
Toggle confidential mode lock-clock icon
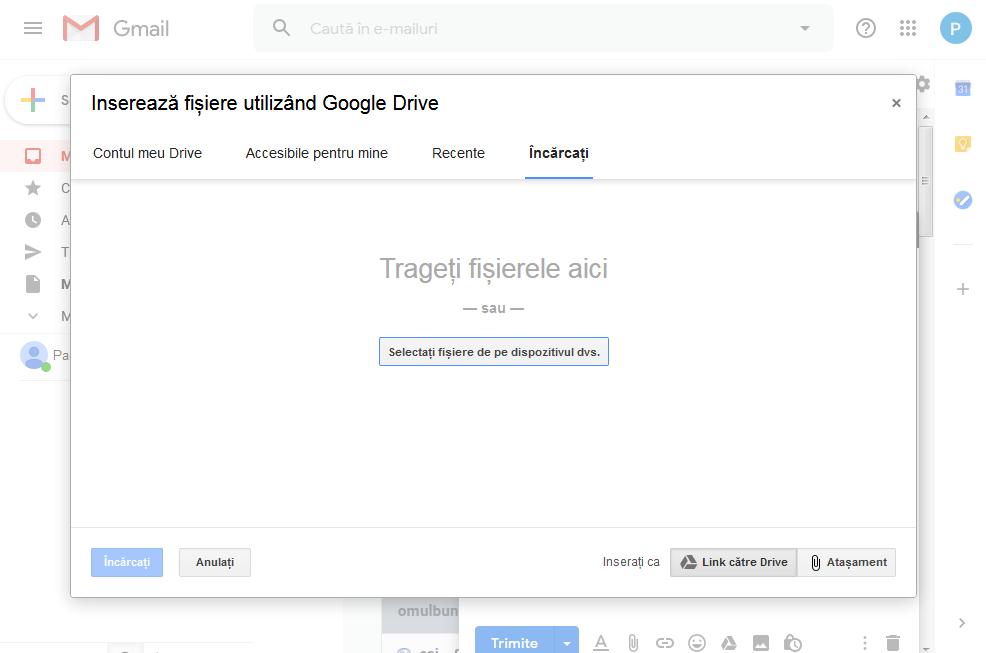pos(792,643)
